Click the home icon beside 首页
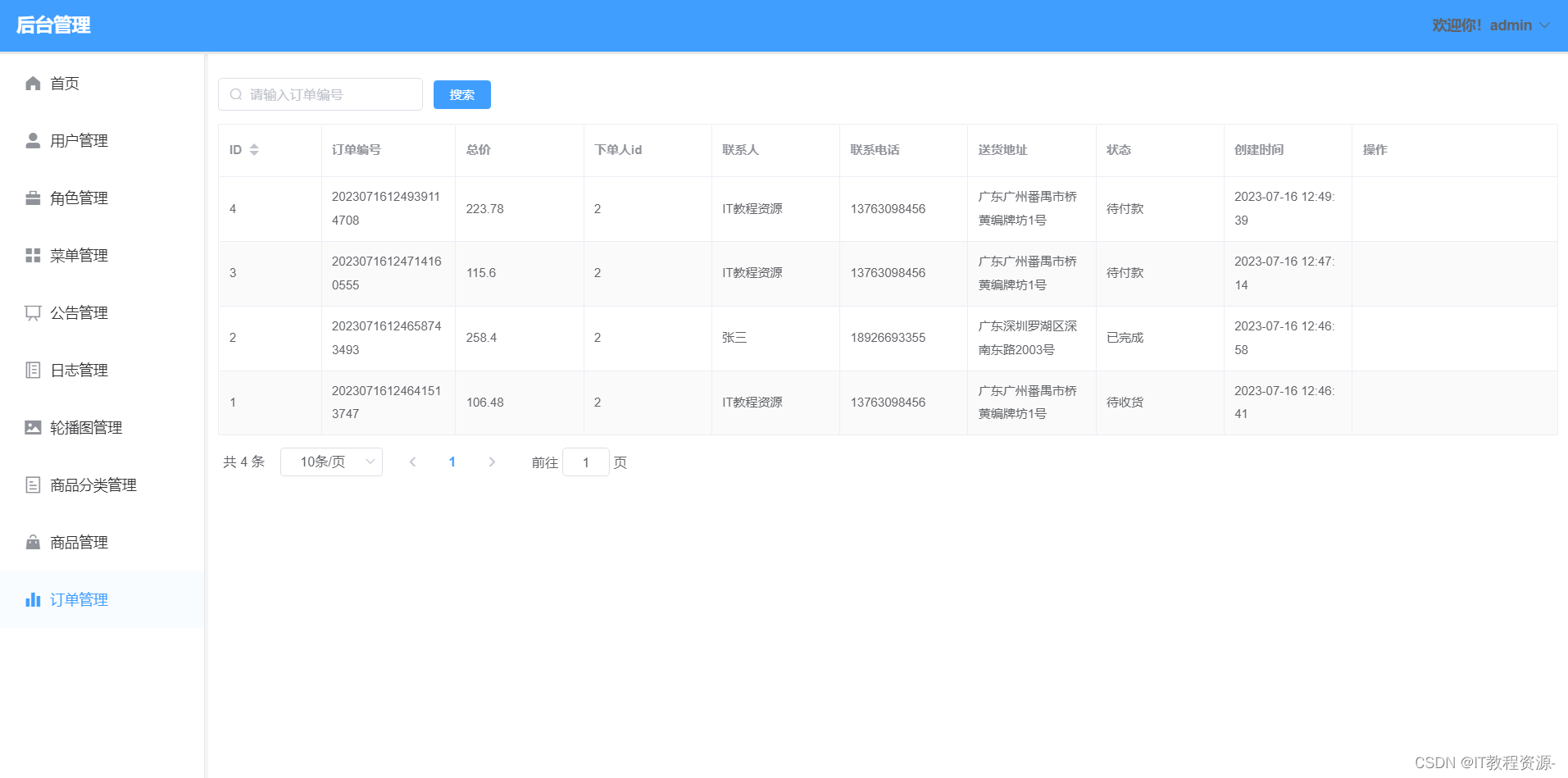1568x778 pixels. (33, 84)
